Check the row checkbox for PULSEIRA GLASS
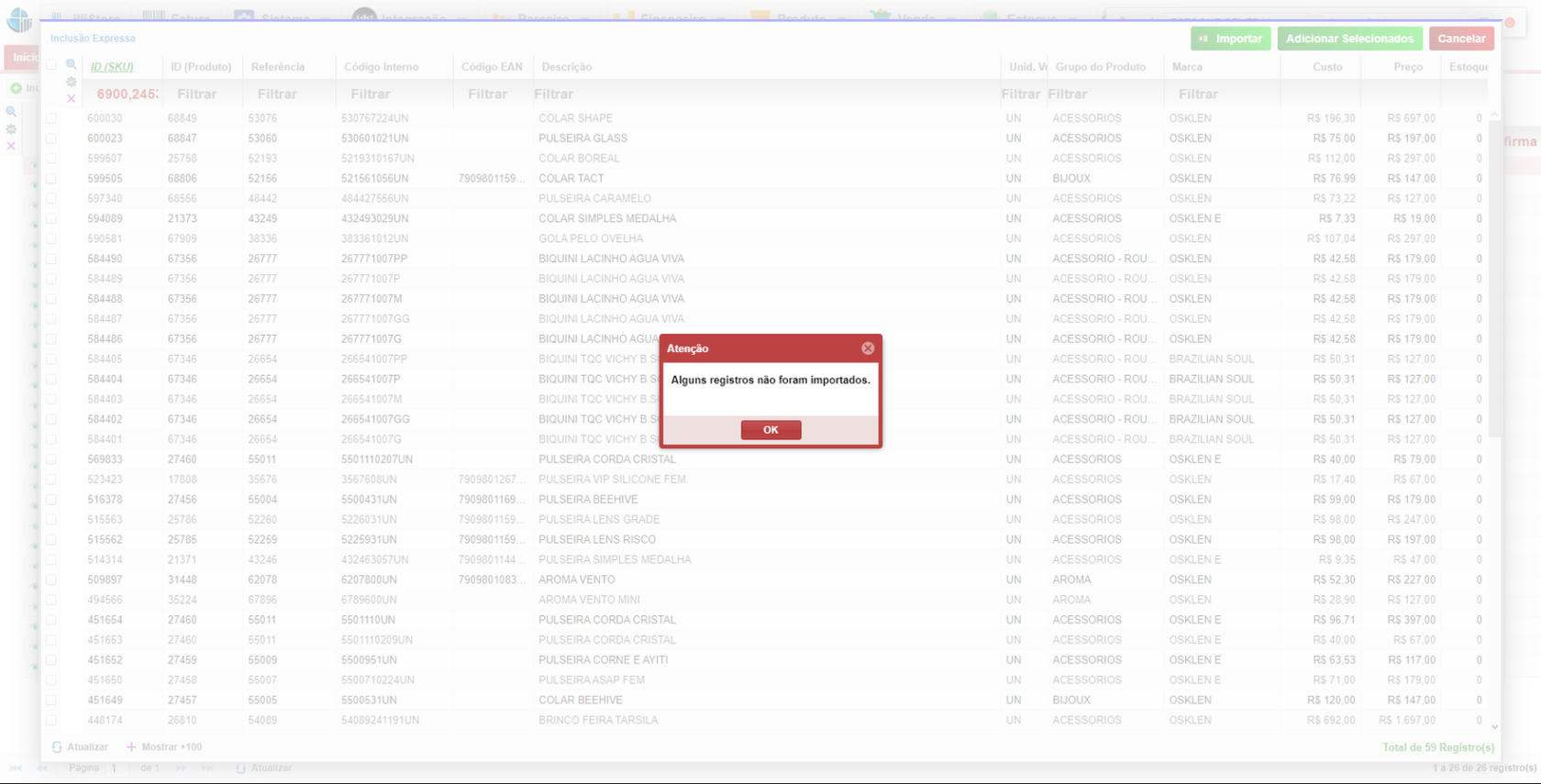1541x784 pixels. [x=51, y=138]
